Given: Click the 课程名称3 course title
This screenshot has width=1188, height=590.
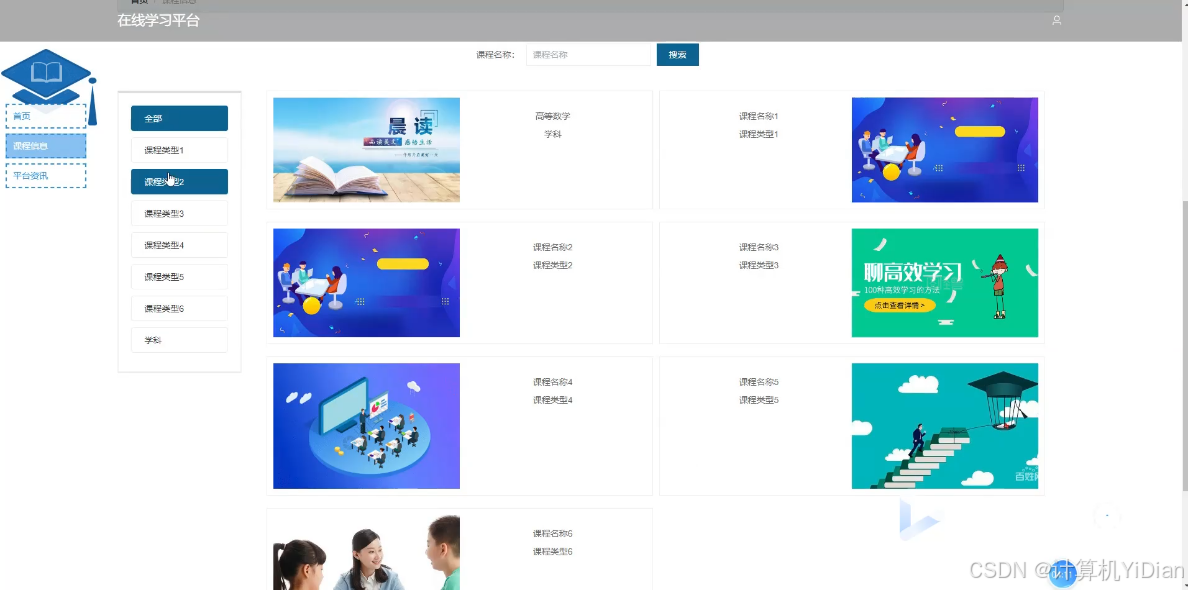Looking at the screenshot, I should pos(758,247).
